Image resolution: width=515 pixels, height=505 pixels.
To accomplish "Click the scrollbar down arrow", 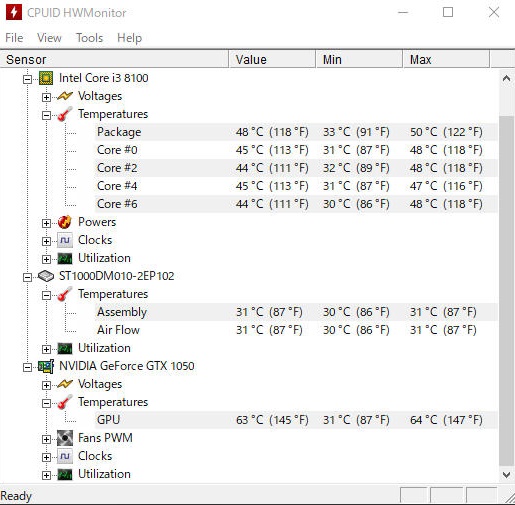I will (x=507, y=475).
